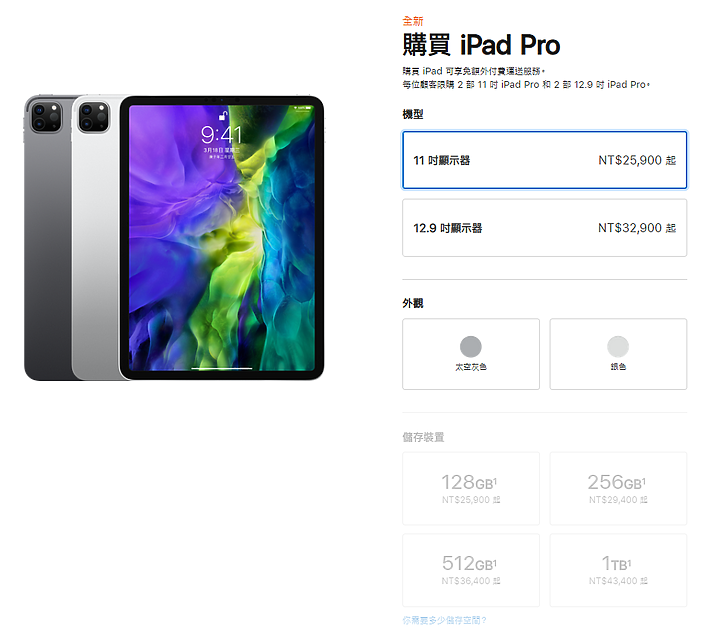Click the 9:41 clock on iPad screen
720x634 pixels.
221,135
